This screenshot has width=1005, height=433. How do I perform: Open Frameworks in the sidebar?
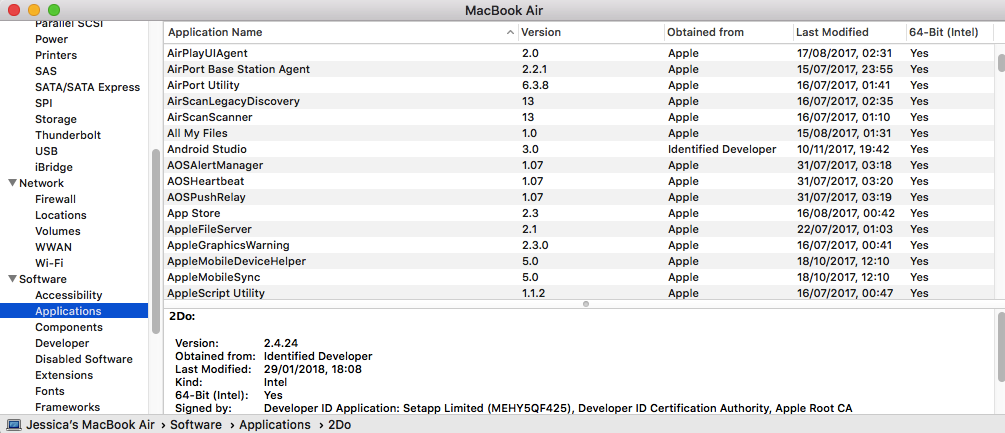coord(67,407)
